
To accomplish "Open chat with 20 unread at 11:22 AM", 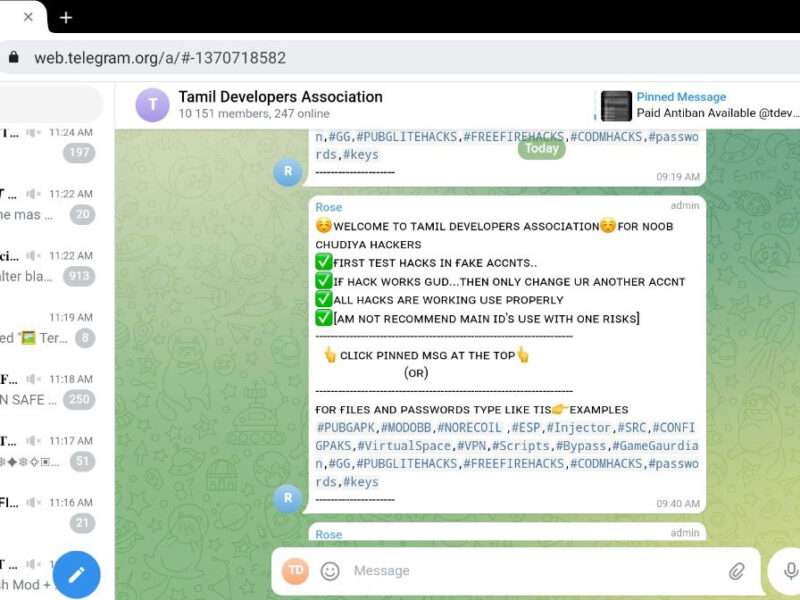I will [x=51, y=205].
